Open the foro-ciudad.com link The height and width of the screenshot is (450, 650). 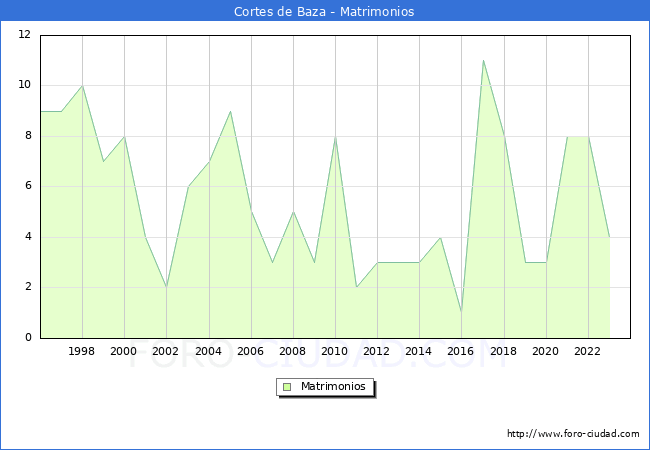tap(573, 434)
